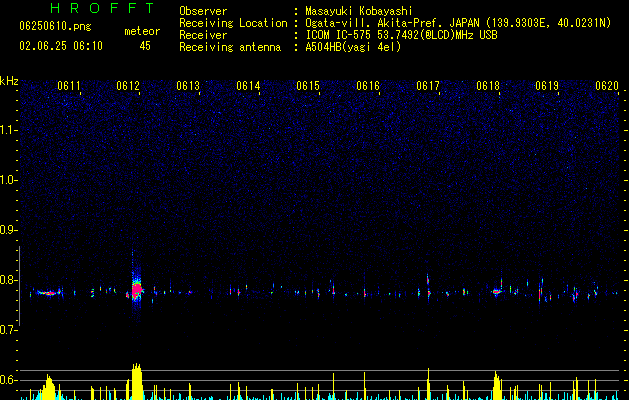The width and height of the screenshot is (629, 400).
Task: Click the 0619 time axis marker
Action: coord(547,85)
